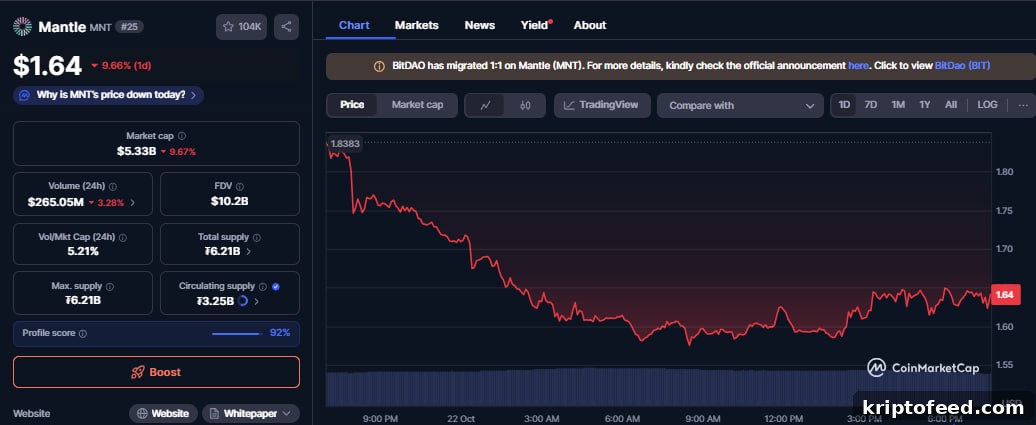Switch chart to Market cap view
Screen dimensions: 1036x425
point(418,105)
